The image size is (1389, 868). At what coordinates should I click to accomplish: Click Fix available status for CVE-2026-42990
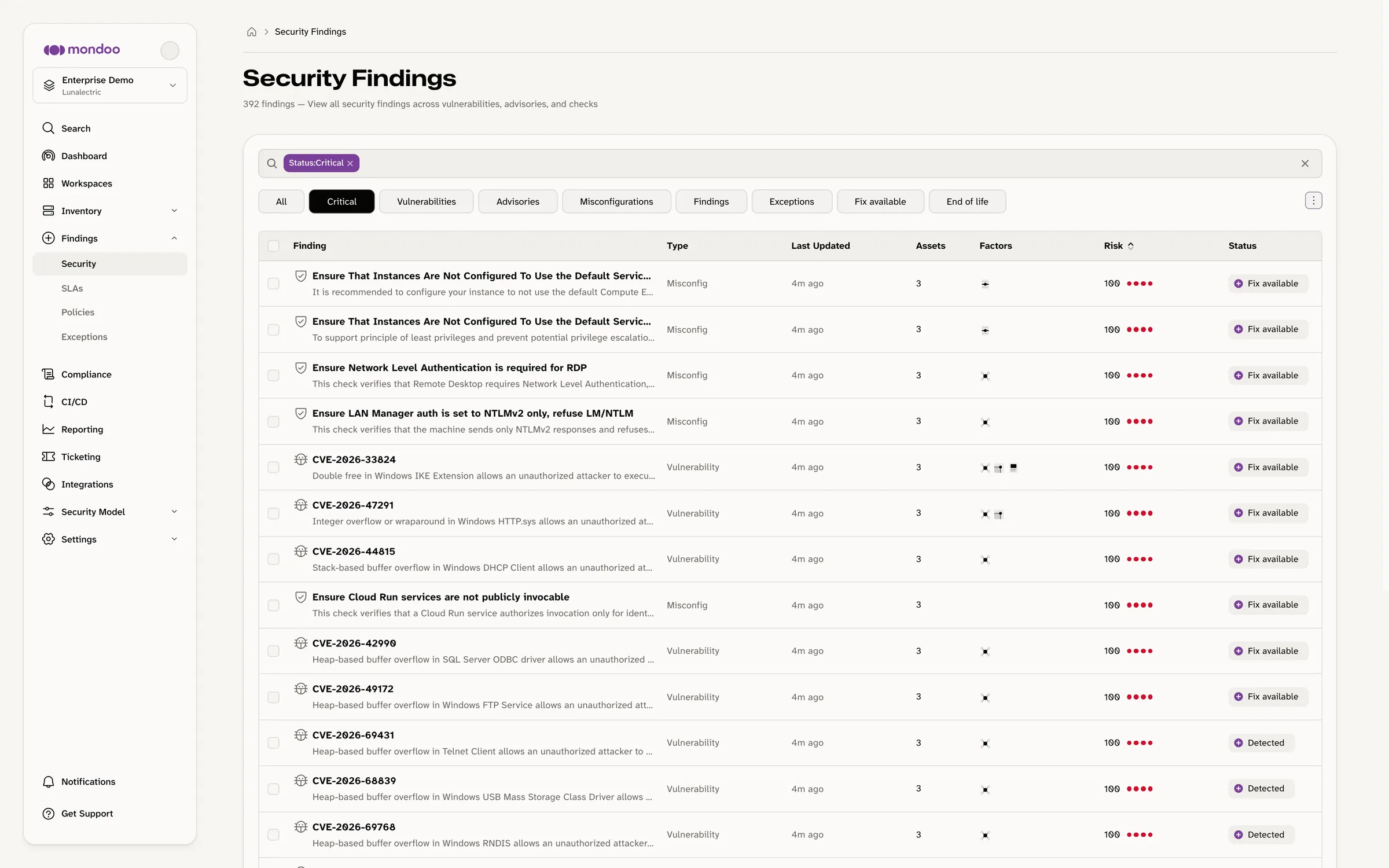pos(1268,651)
